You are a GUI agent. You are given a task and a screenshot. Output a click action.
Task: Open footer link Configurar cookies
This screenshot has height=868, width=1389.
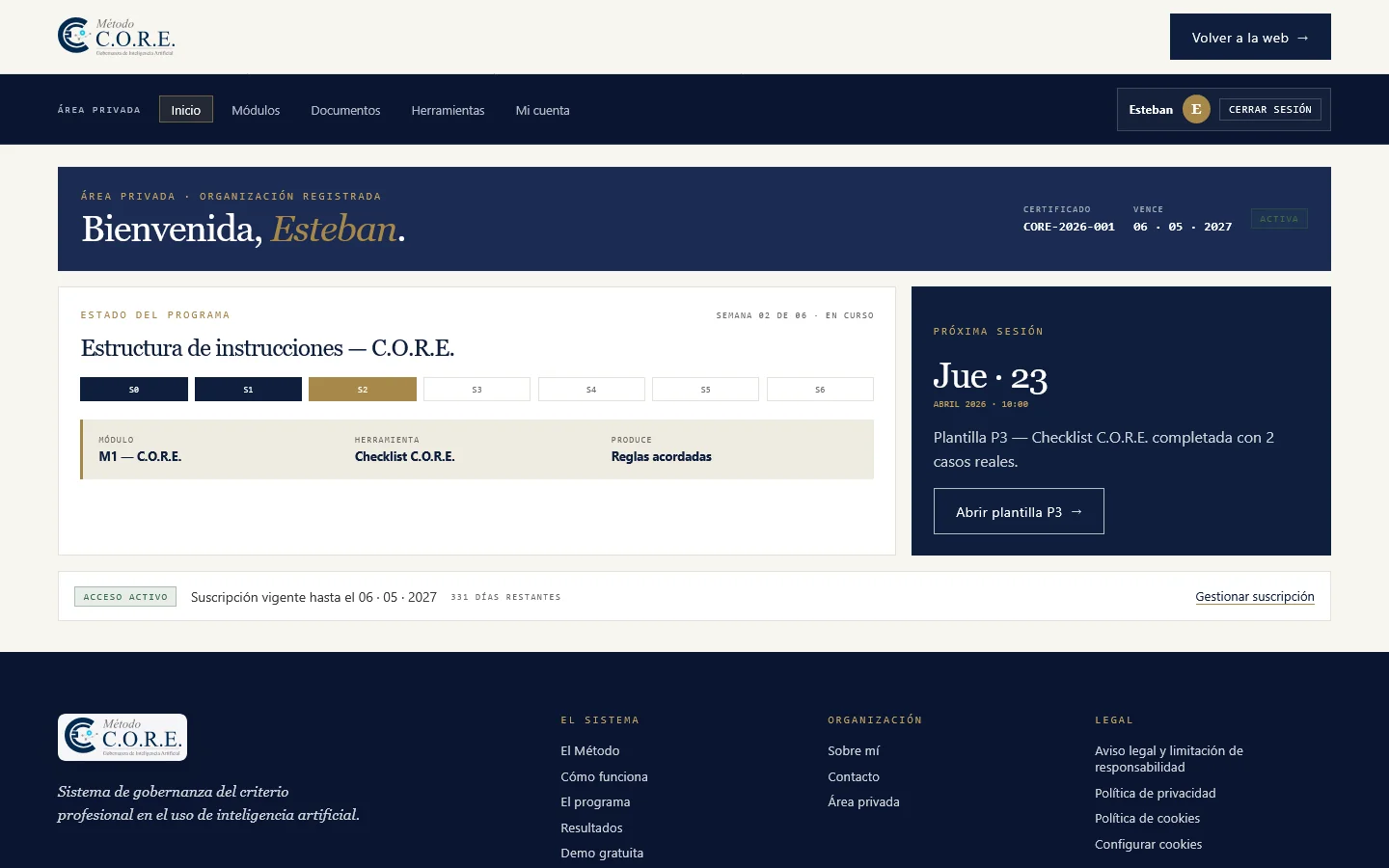pyautogui.click(x=1149, y=844)
